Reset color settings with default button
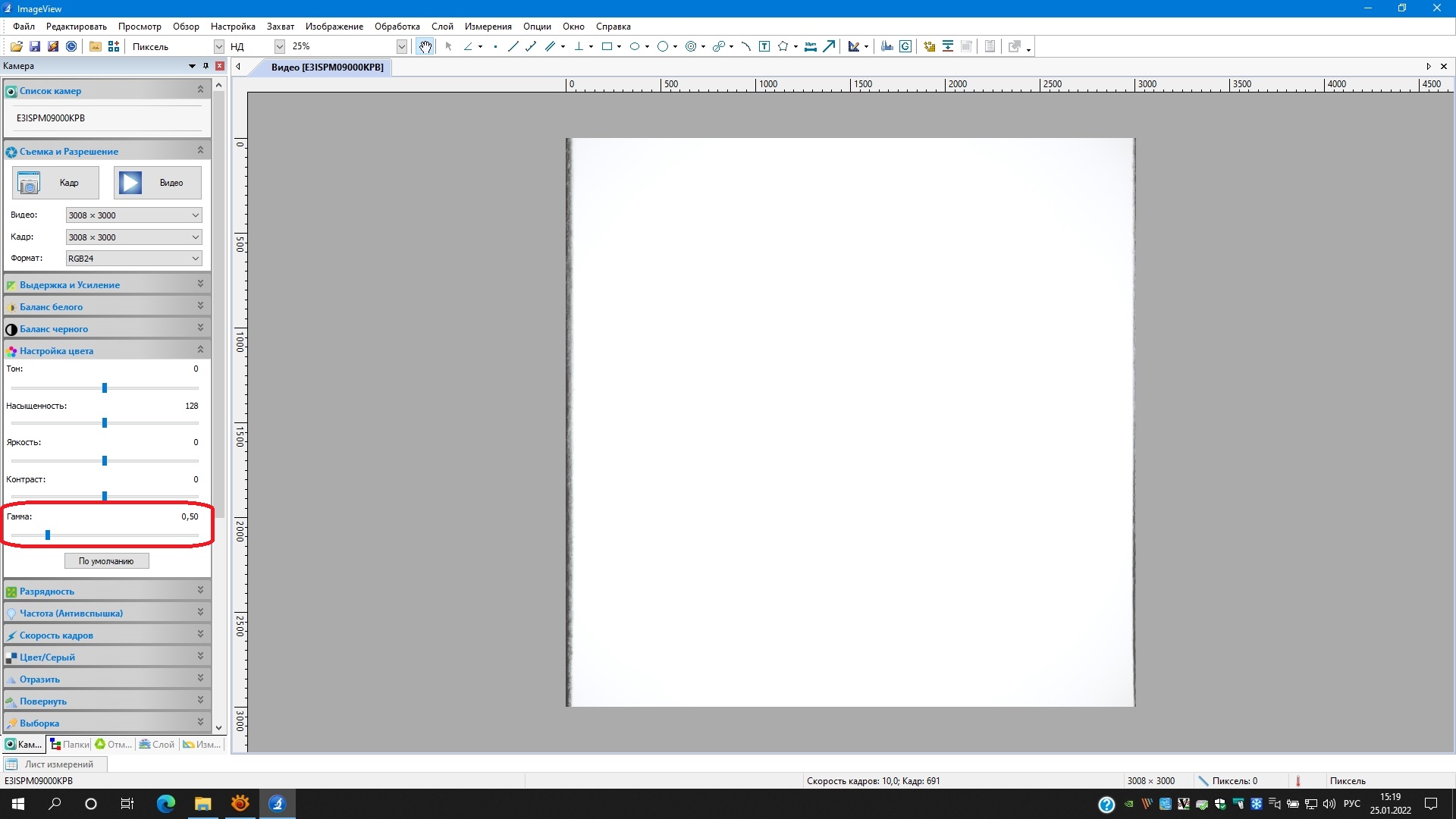 106,561
